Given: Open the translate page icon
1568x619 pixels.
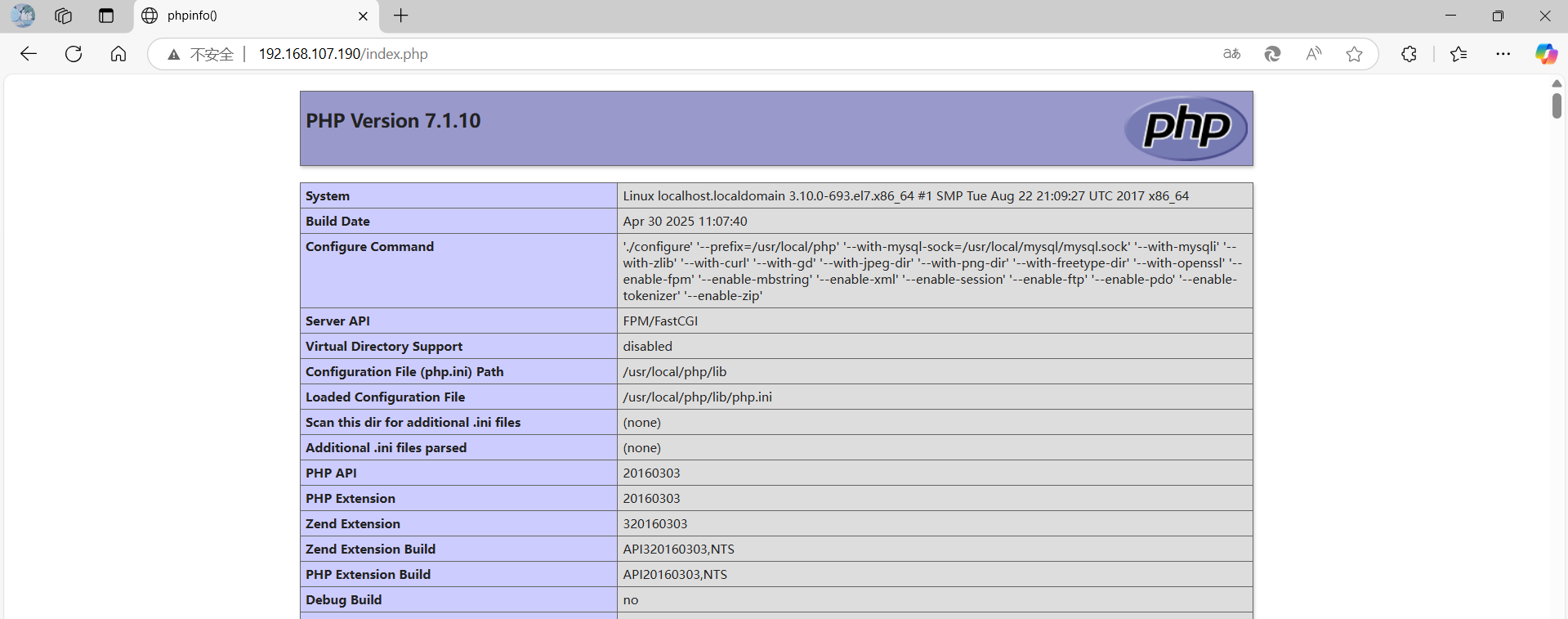Looking at the screenshot, I should 1231,54.
